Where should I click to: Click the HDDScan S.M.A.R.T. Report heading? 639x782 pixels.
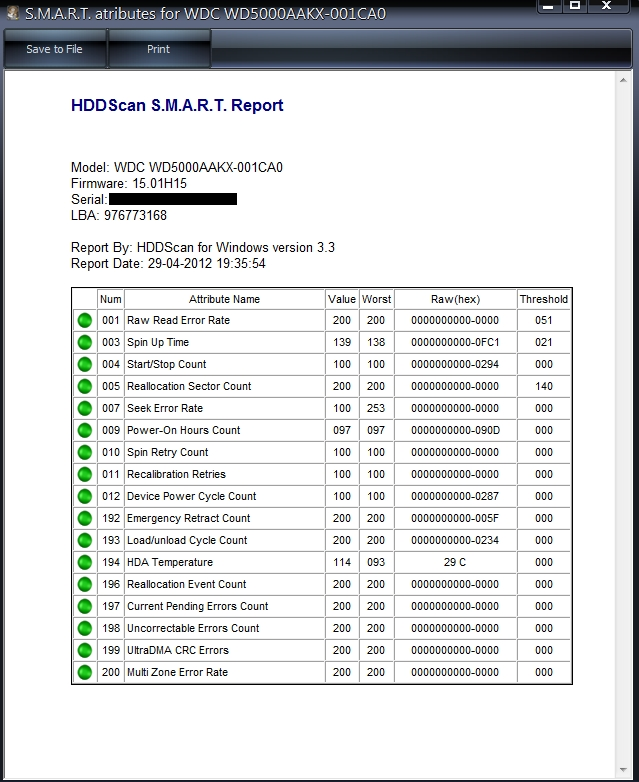pyautogui.click(x=177, y=105)
